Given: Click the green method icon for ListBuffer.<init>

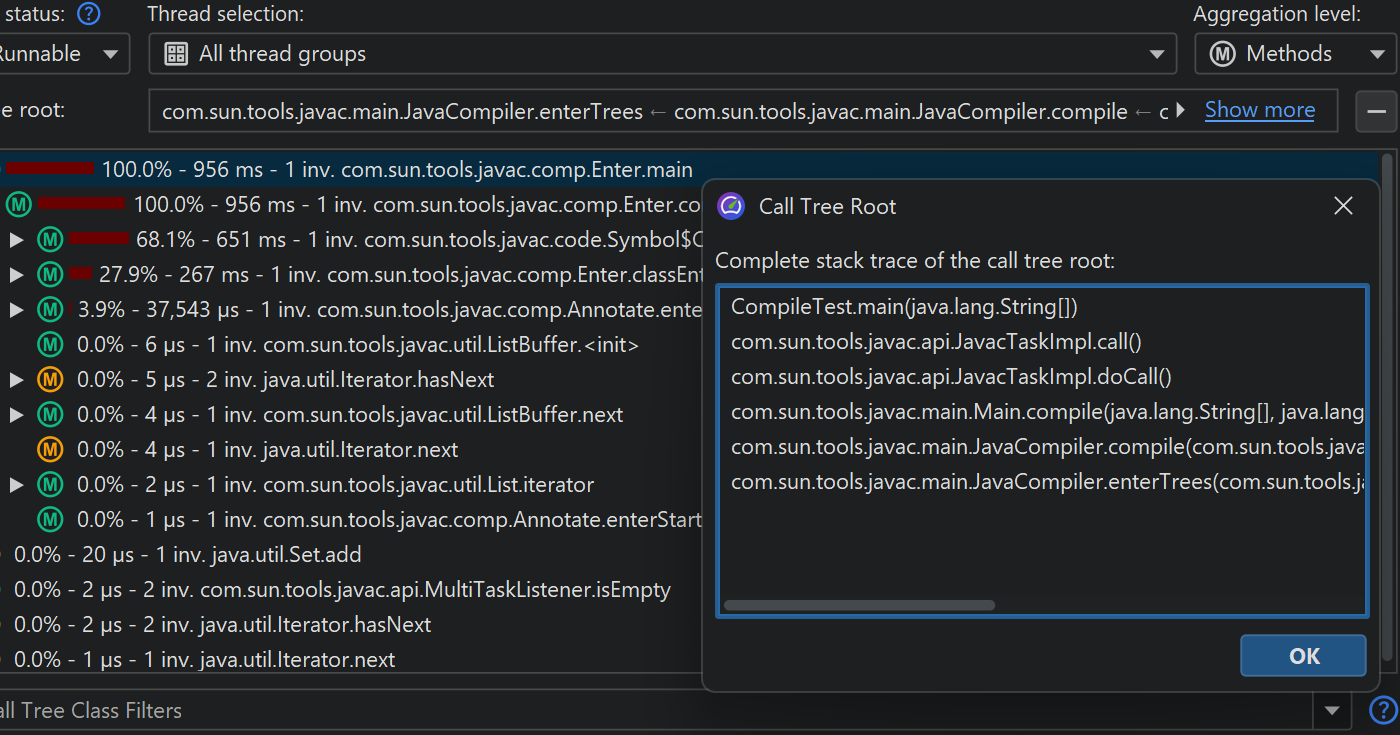Looking at the screenshot, I should [50, 345].
